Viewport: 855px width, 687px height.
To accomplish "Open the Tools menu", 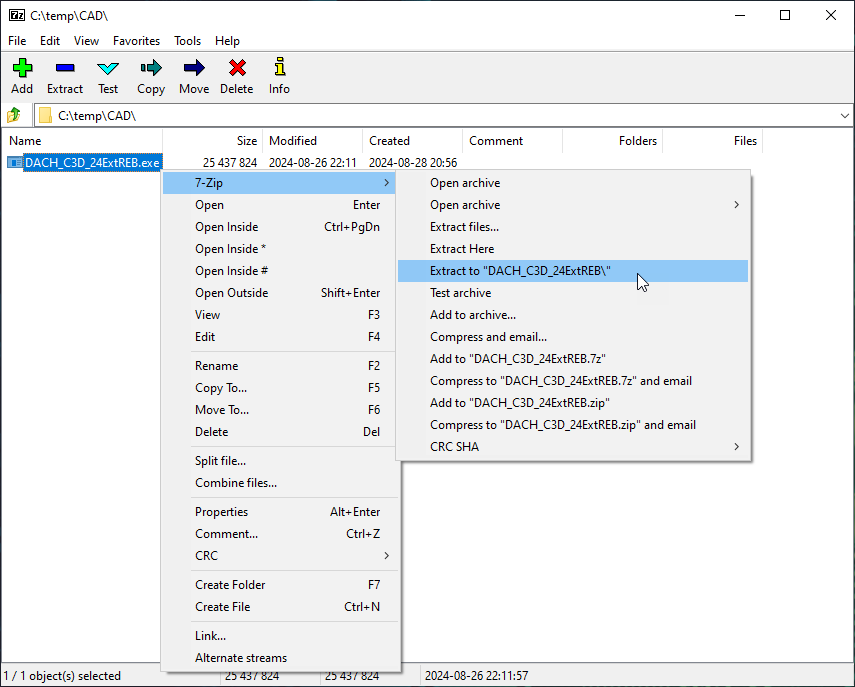I will coord(187,41).
